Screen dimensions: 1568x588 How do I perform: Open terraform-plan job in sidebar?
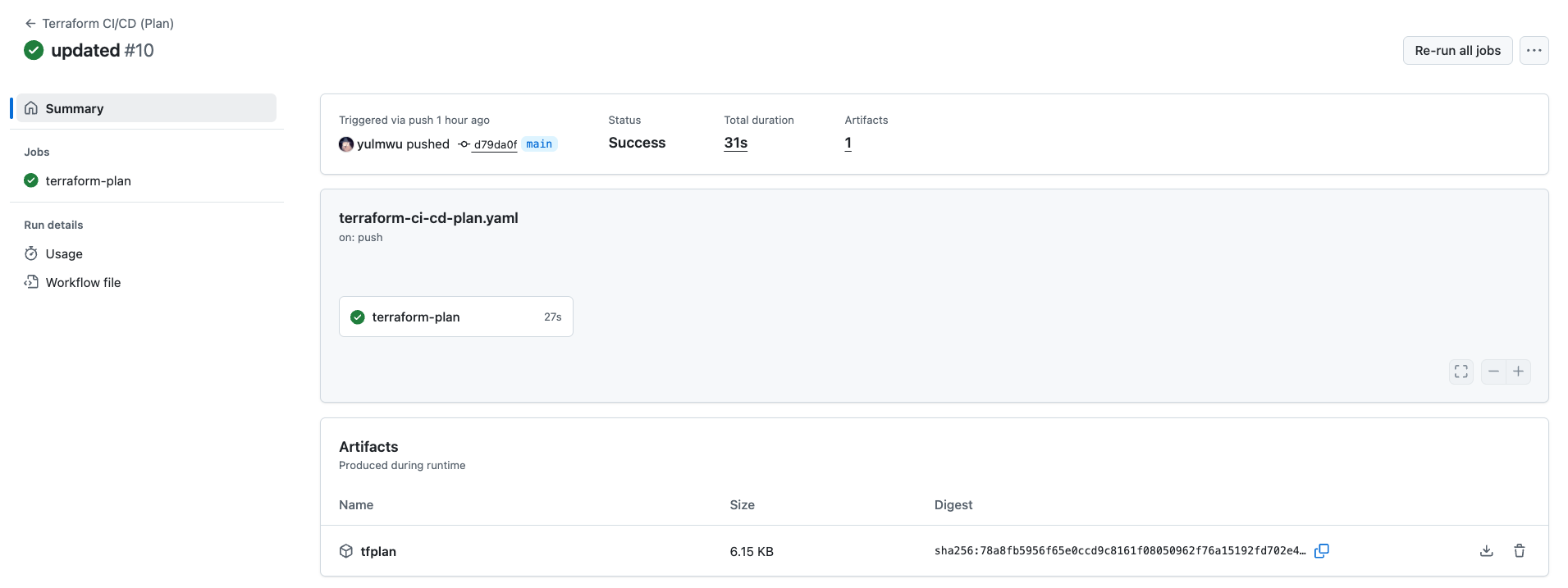click(88, 180)
